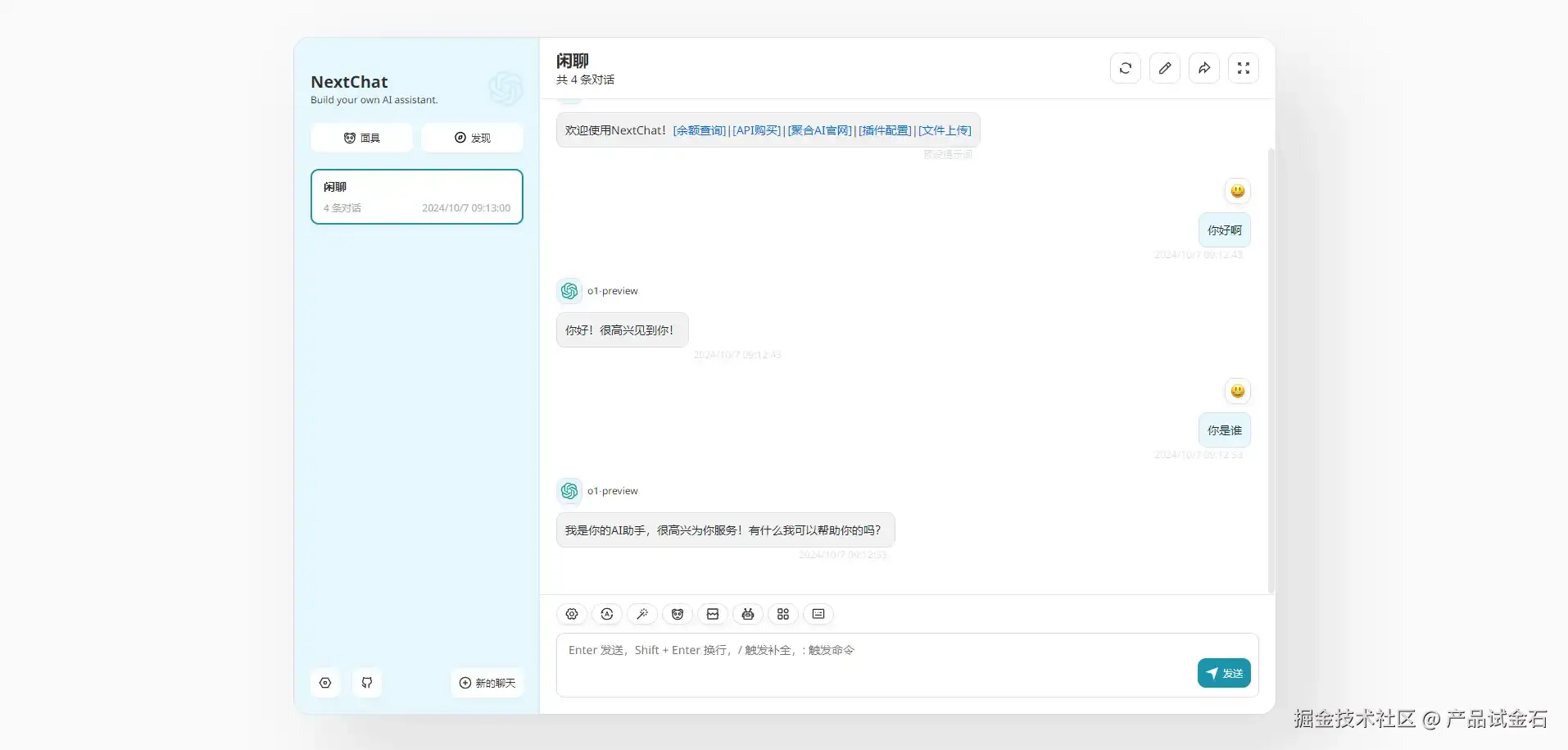Open plugins with the four-squares icon
This screenshot has height=750, width=1568.
783,614
